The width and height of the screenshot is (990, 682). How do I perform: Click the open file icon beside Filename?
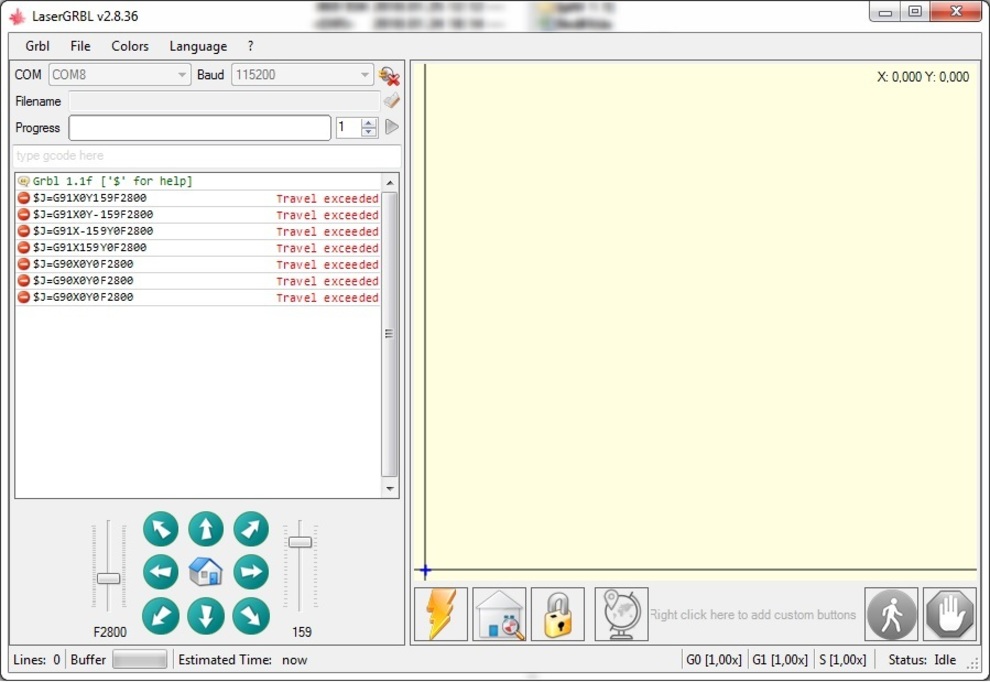(391, 101)
